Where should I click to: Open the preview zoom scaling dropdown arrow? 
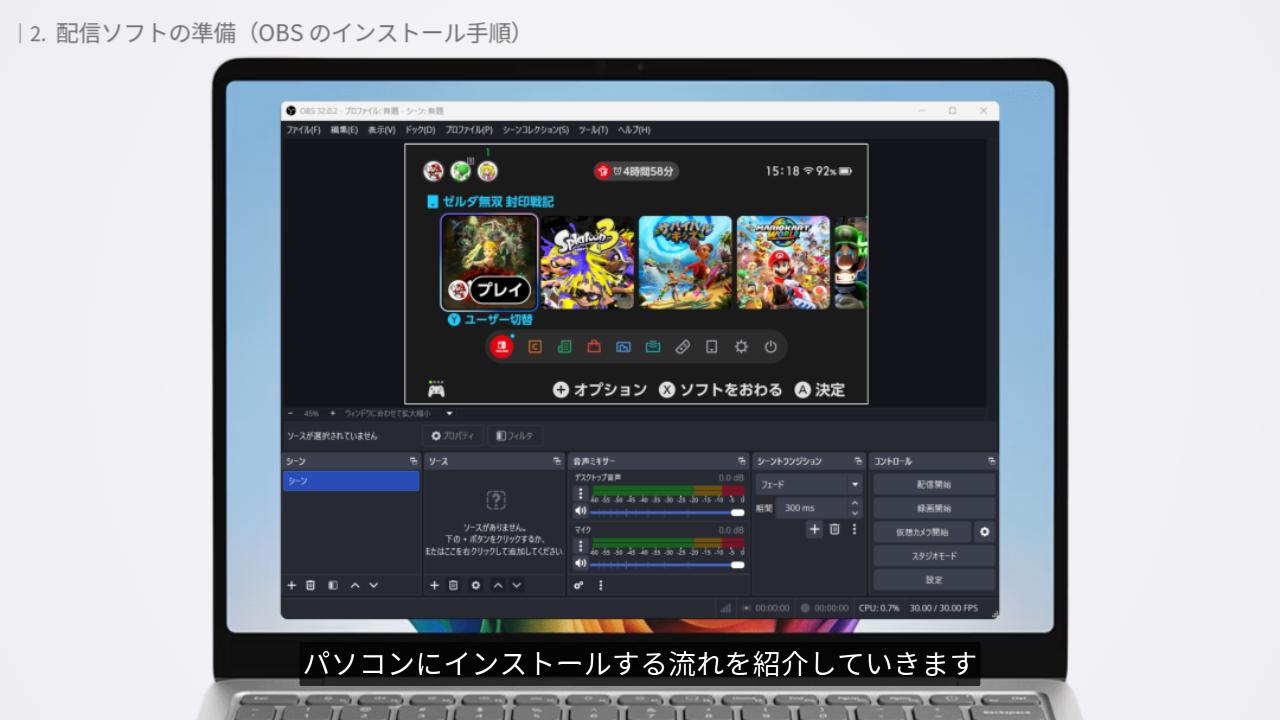tap(449, 413)
